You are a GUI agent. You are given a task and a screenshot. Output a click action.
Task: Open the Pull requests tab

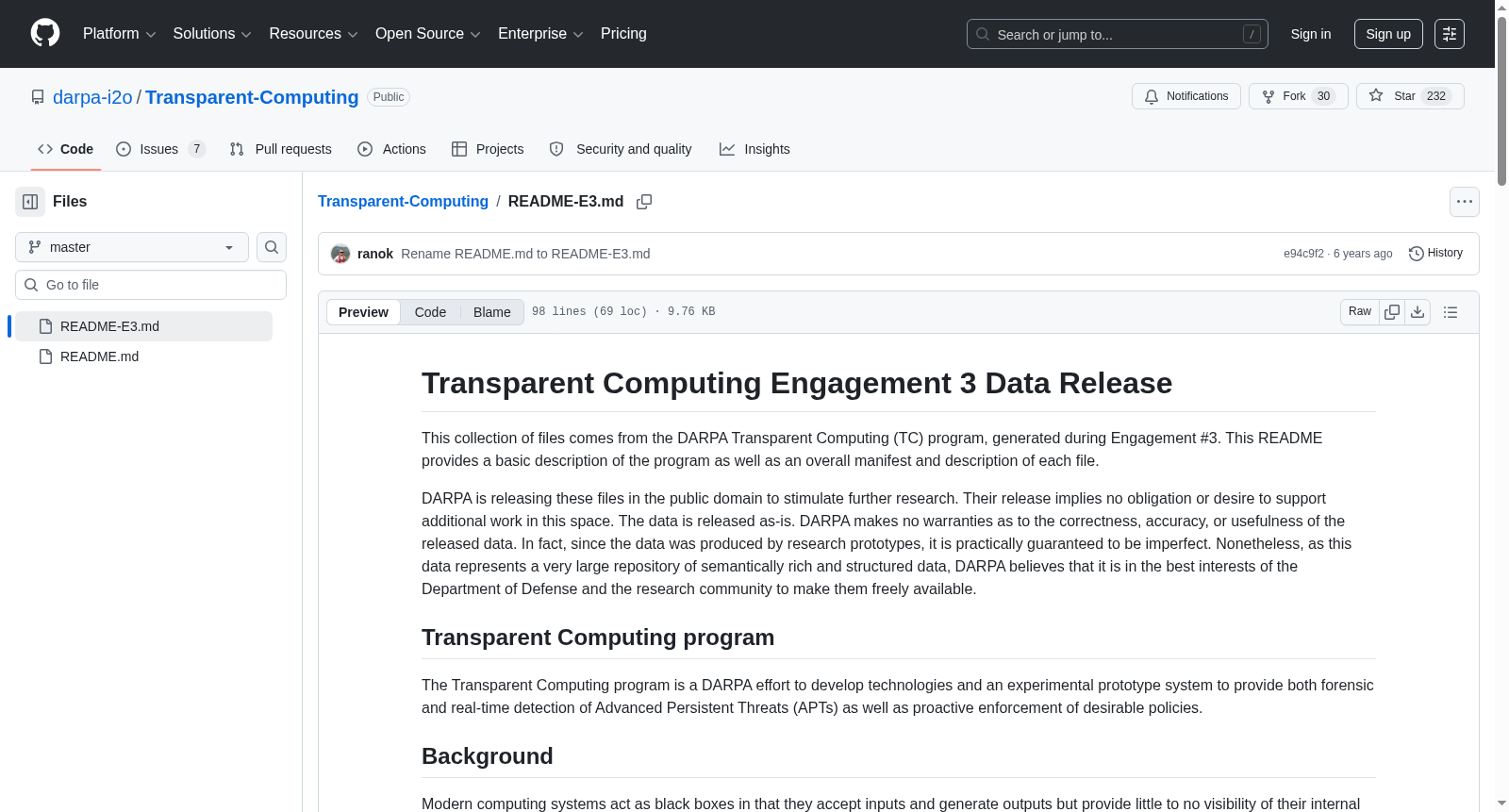coord(280,149)
